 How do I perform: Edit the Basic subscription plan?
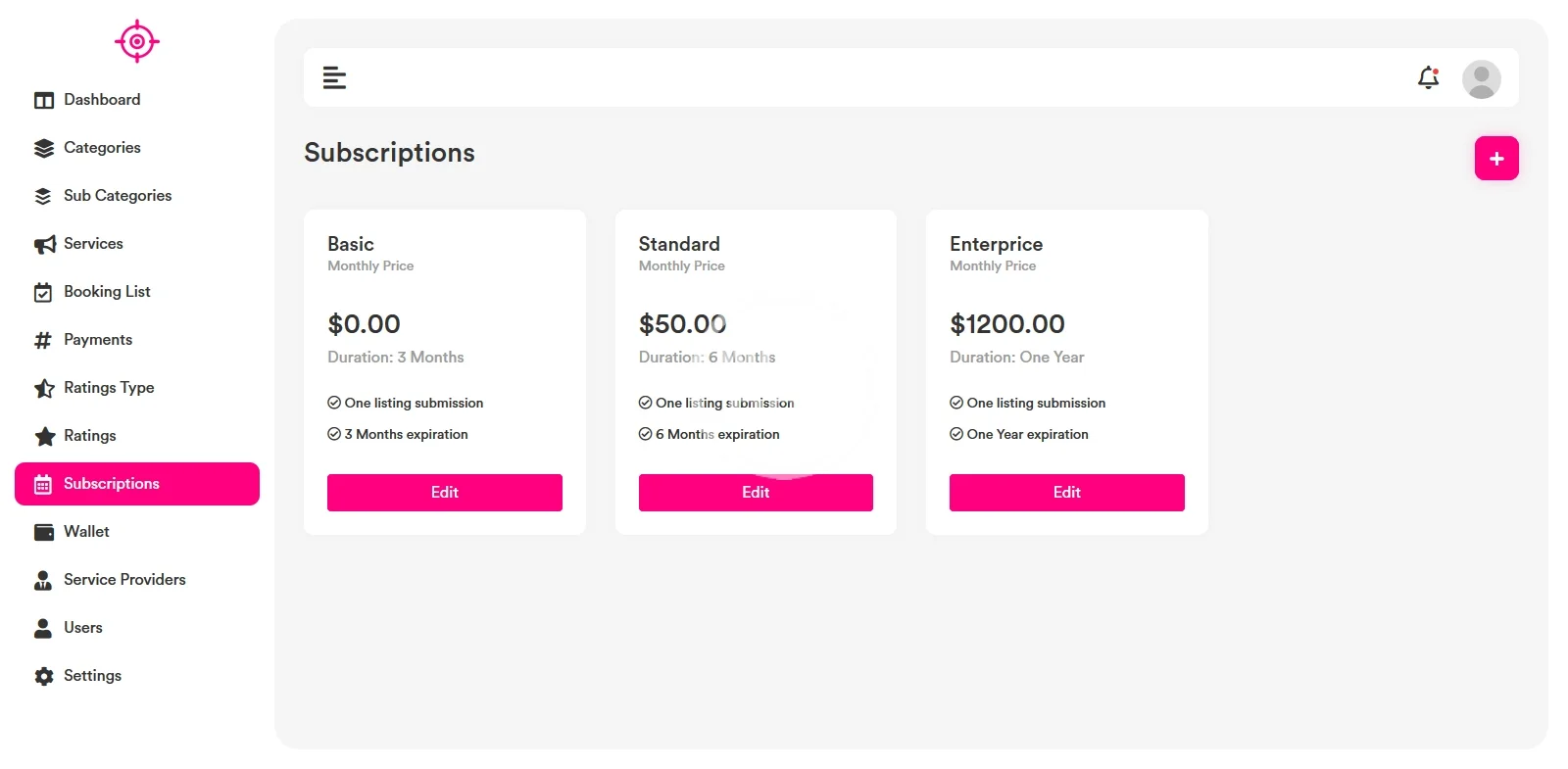(444, 493)
